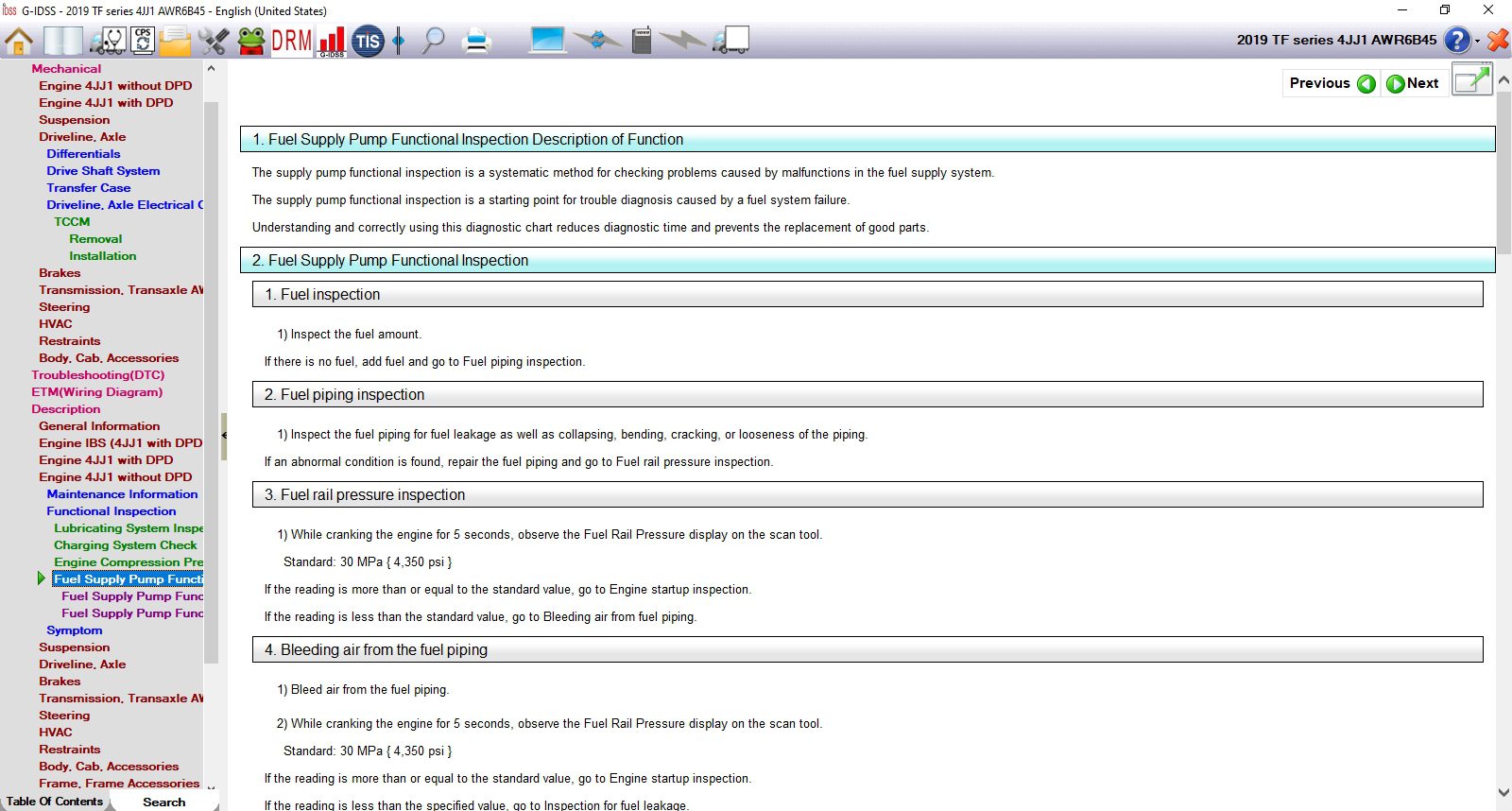Open the service manual book icon
This screenshot has height=811, width=1512.
63,41
